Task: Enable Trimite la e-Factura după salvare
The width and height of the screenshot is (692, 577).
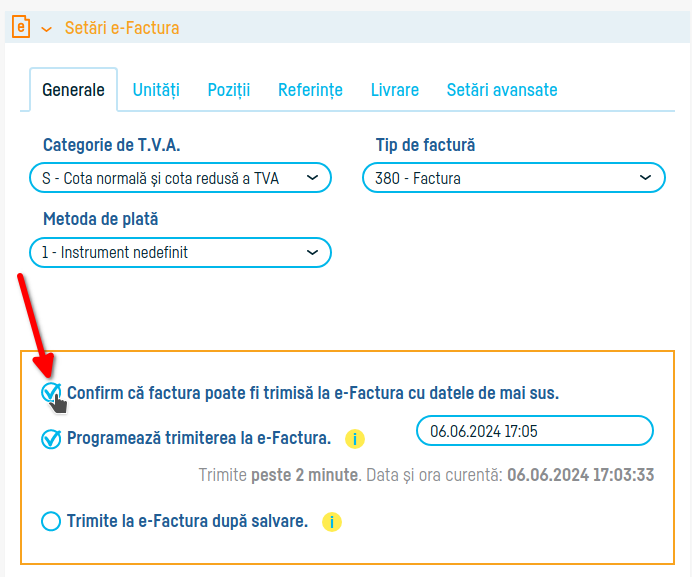Action: tap(51, 521)
